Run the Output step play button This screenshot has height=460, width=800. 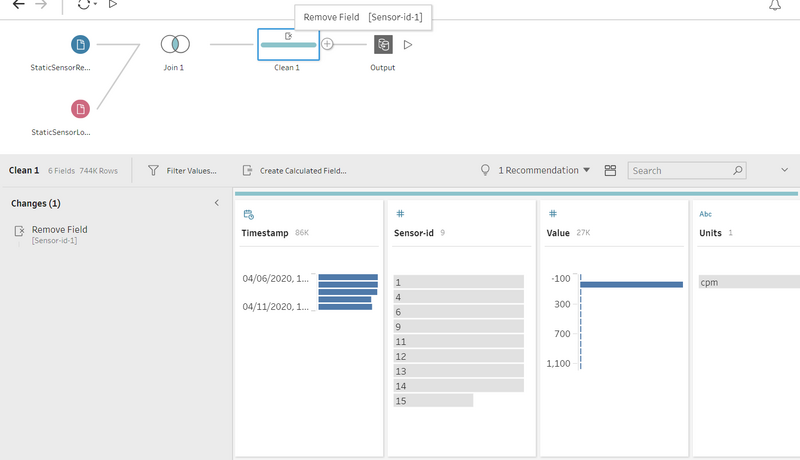pyautogui.click(x=407, y=45)
